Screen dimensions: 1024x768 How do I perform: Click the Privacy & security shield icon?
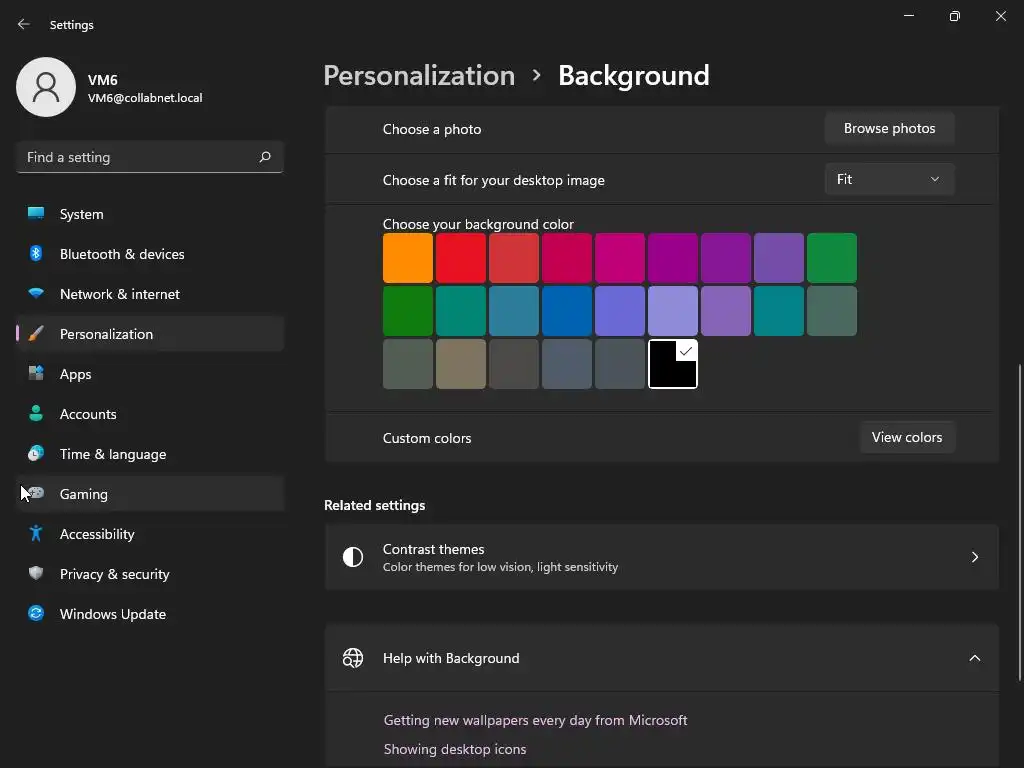[36, 574]
